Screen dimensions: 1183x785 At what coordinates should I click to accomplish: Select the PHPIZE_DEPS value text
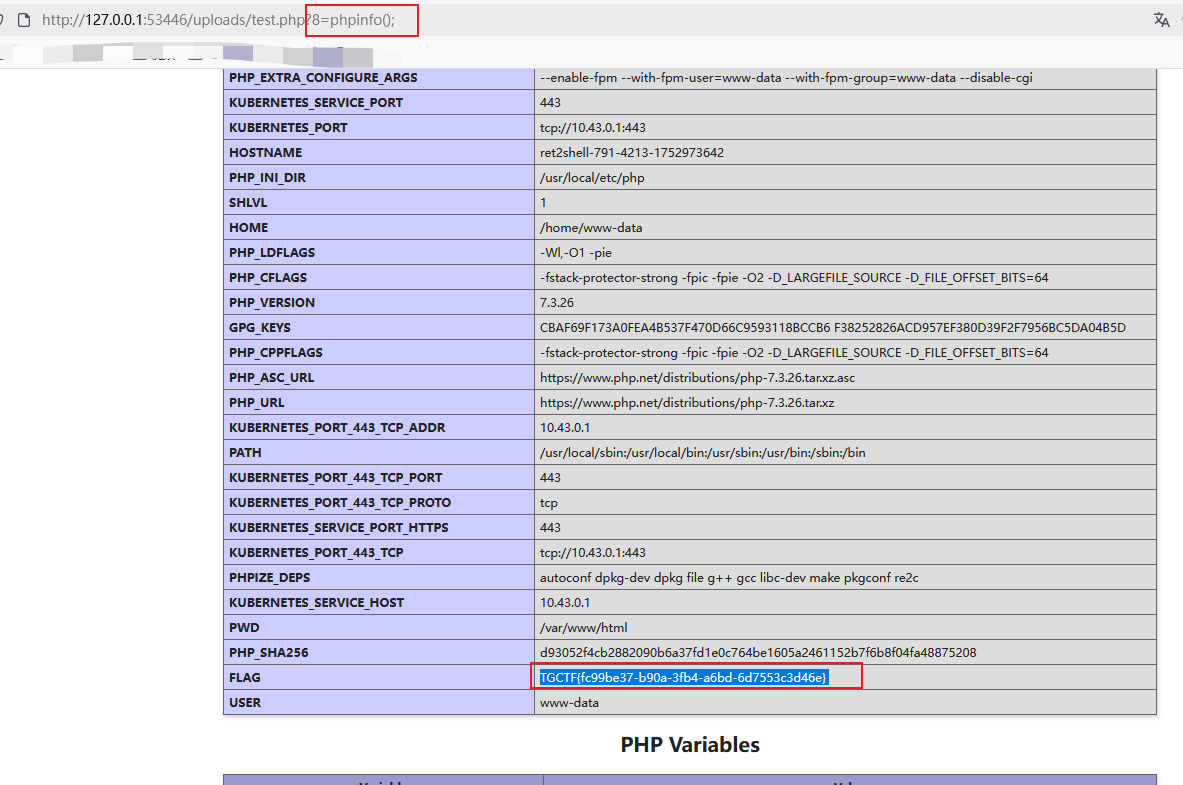point(729,577)
